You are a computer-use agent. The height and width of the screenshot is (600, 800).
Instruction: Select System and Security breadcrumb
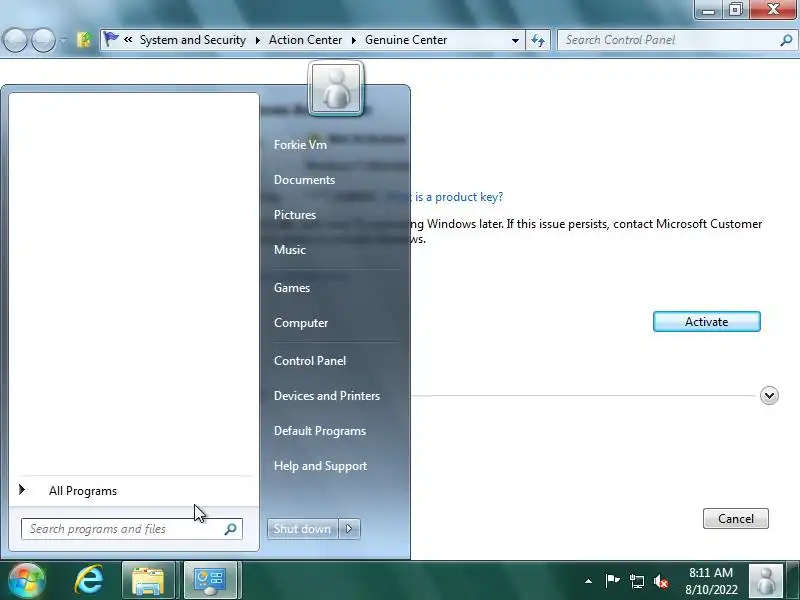tap(192, 40)
